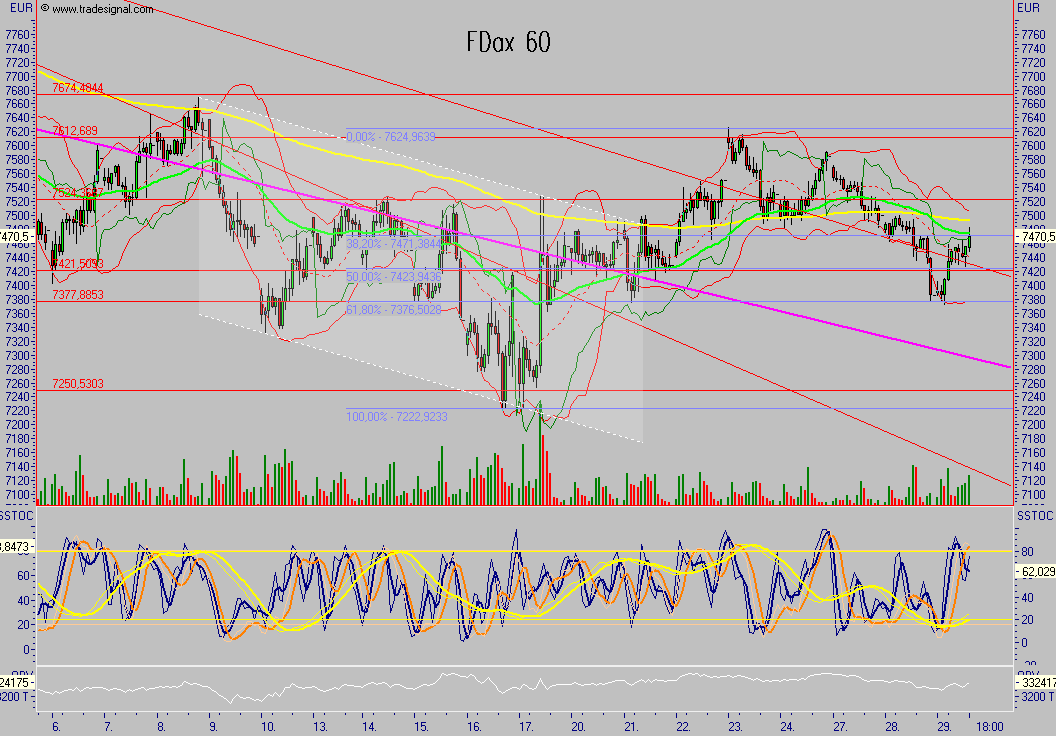The width and height of the screenshot is (1056, 736).
Task: Click the 50,00% Fibonacci retracement label
Action: [x=391, y=276]
